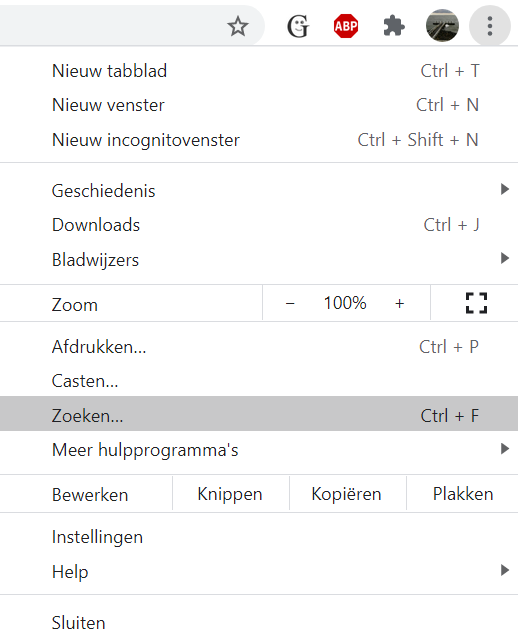Open the Grammarly extension icon
518x639 pixels.
point(298,26)
